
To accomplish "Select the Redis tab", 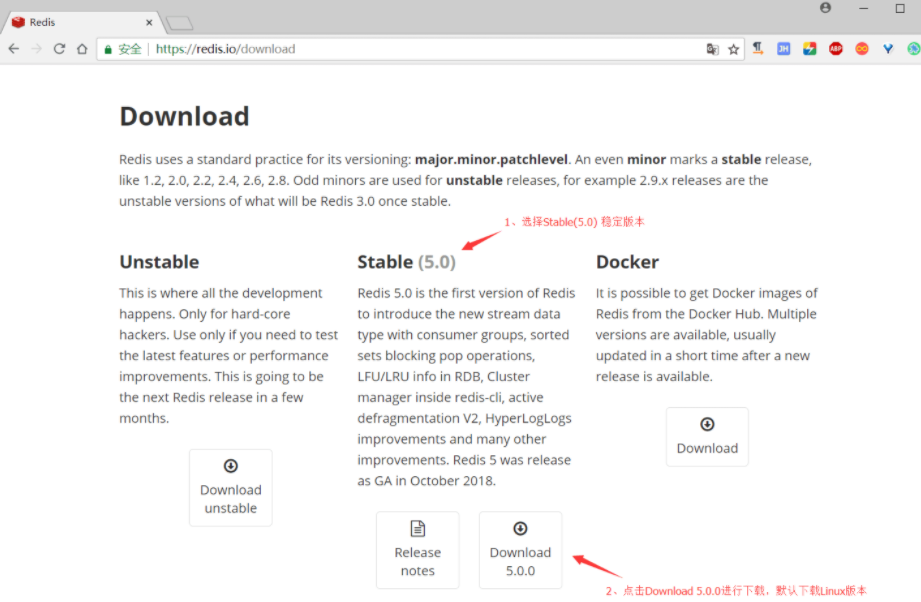I will pos(82,22).
